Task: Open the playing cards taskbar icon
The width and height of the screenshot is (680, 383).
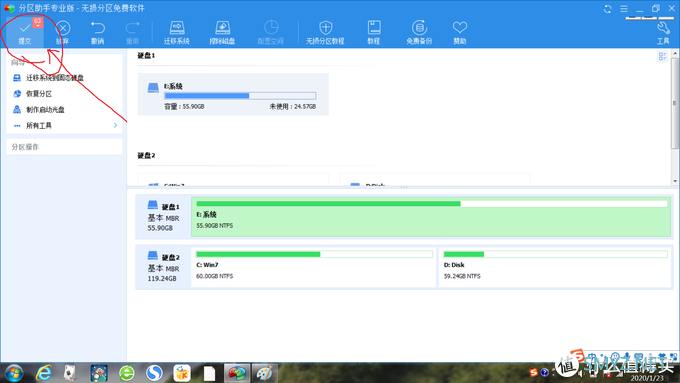Action: tap(69, 373)
